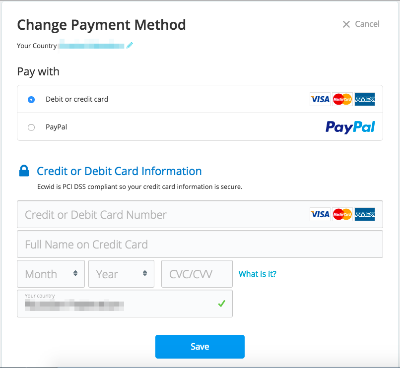Click the Visa logo inside card number field
This screenshot has width=400, height=368.
point(320,214)
